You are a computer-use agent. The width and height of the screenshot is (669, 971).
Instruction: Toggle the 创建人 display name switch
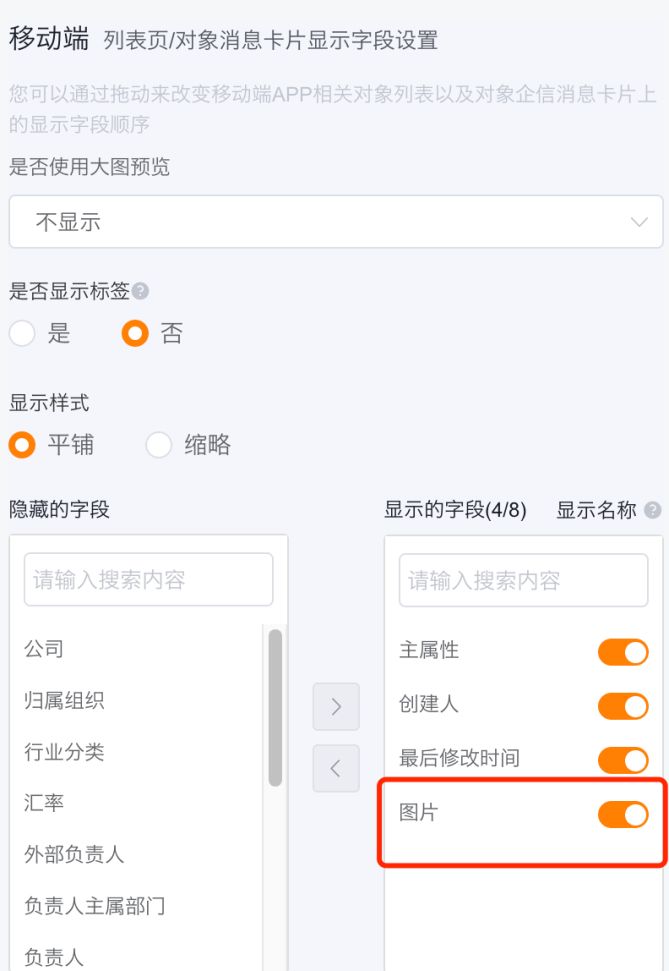pyautogui.click(x=623, y=707)
